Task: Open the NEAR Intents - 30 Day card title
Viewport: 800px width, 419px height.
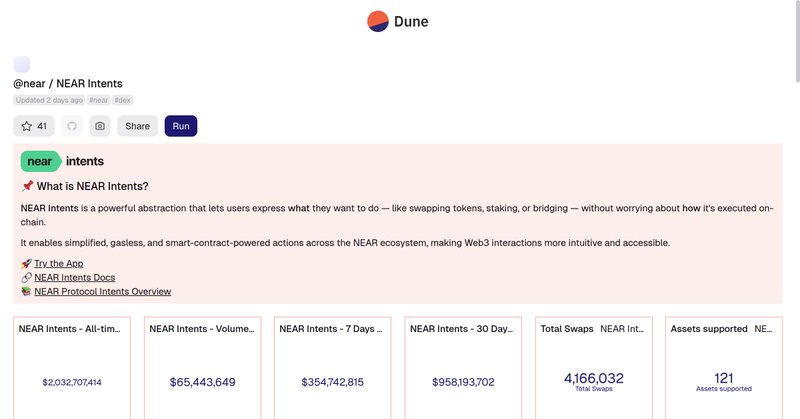Action: tap(461, 329)
